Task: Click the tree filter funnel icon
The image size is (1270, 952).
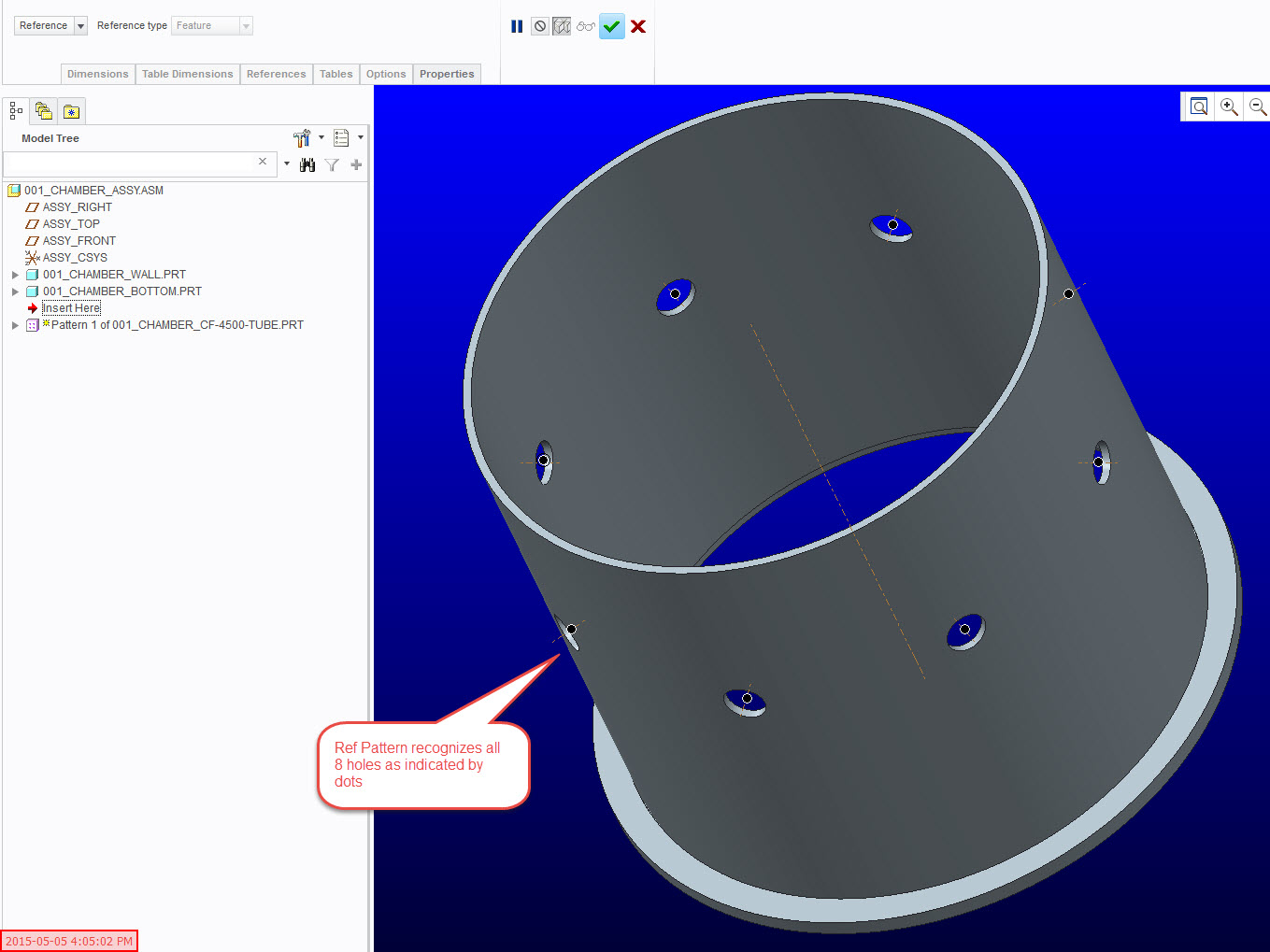Action: (x=332, y=164)
